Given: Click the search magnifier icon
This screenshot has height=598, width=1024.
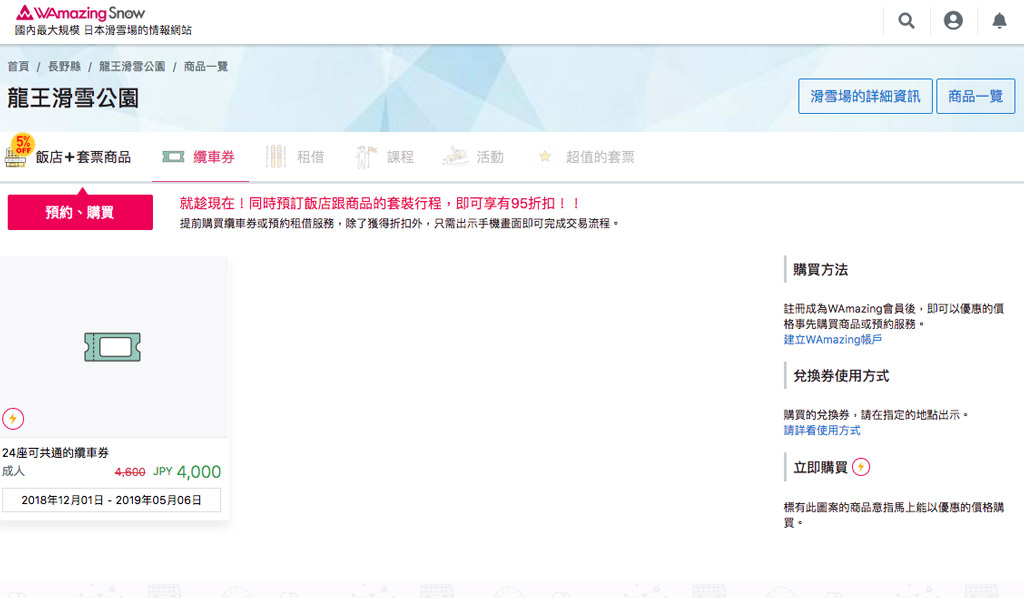Looking at the screenshot, I should click(x=906, y=21).
